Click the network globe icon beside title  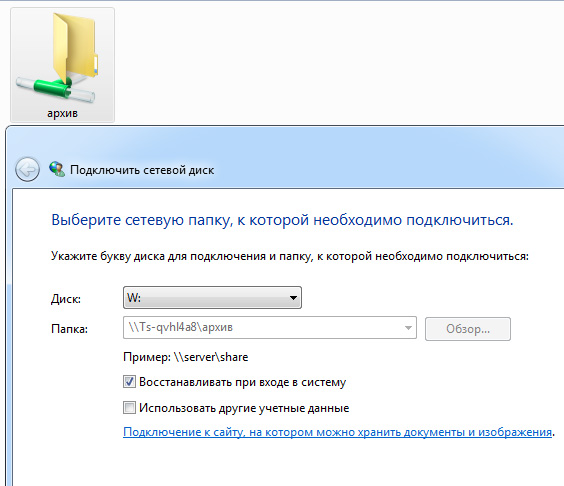click(57, 169)
